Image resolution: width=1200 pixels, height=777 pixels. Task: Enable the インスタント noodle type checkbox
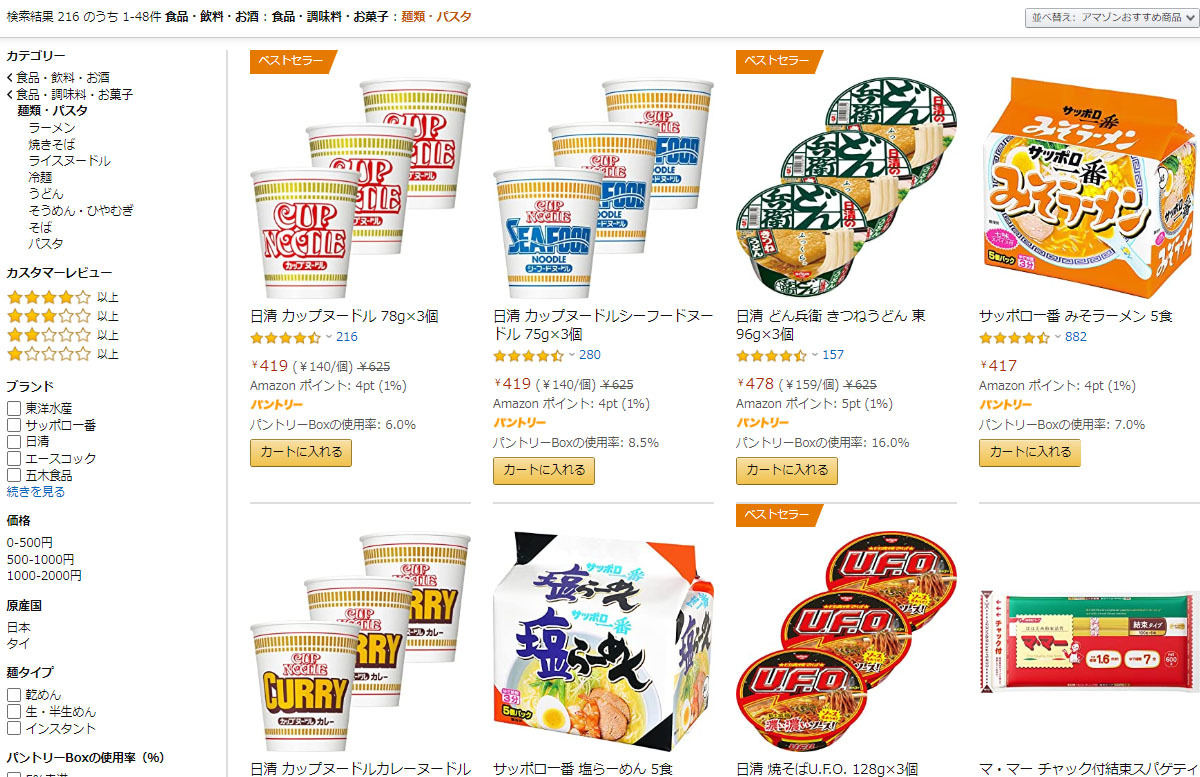[14, 728]
